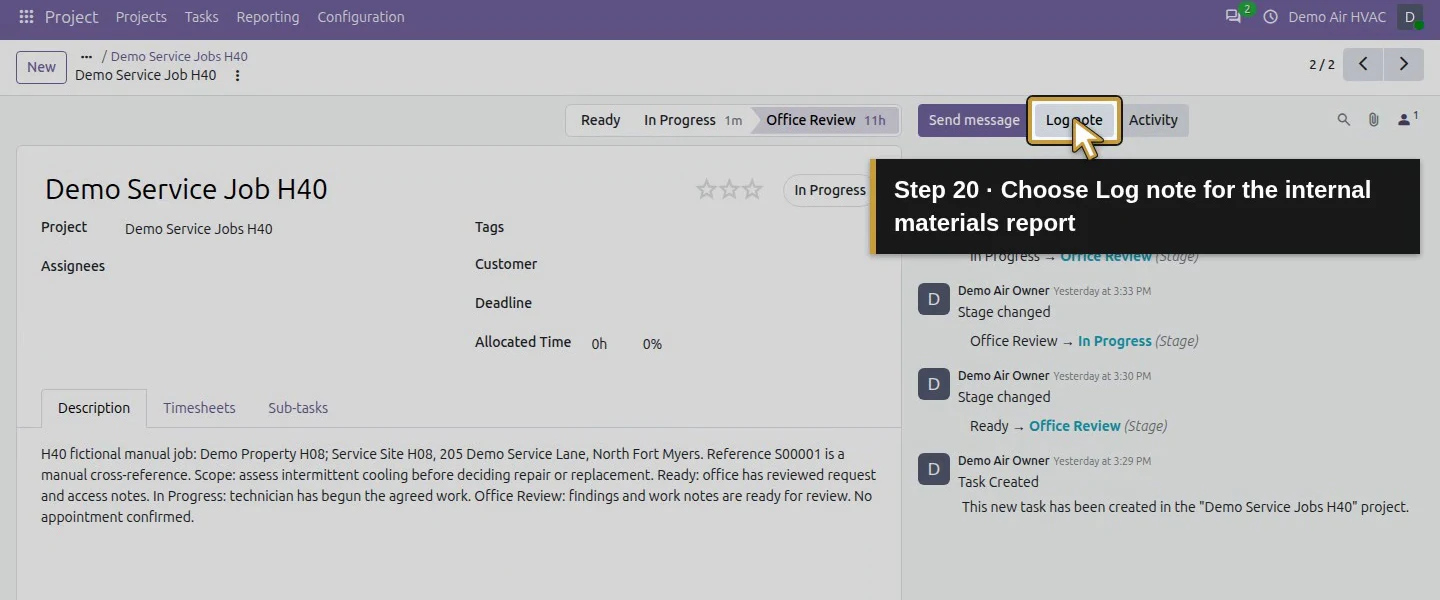Create a New task
The width and height of the screenshot is (1440, 600).
click(x=41, y=67)
